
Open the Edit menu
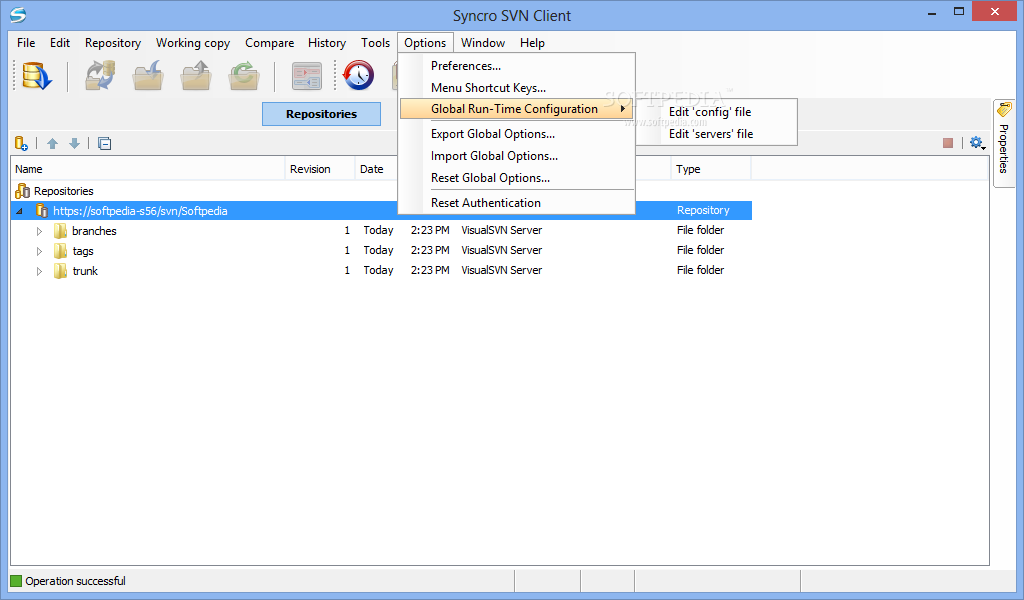click(59, 42)
